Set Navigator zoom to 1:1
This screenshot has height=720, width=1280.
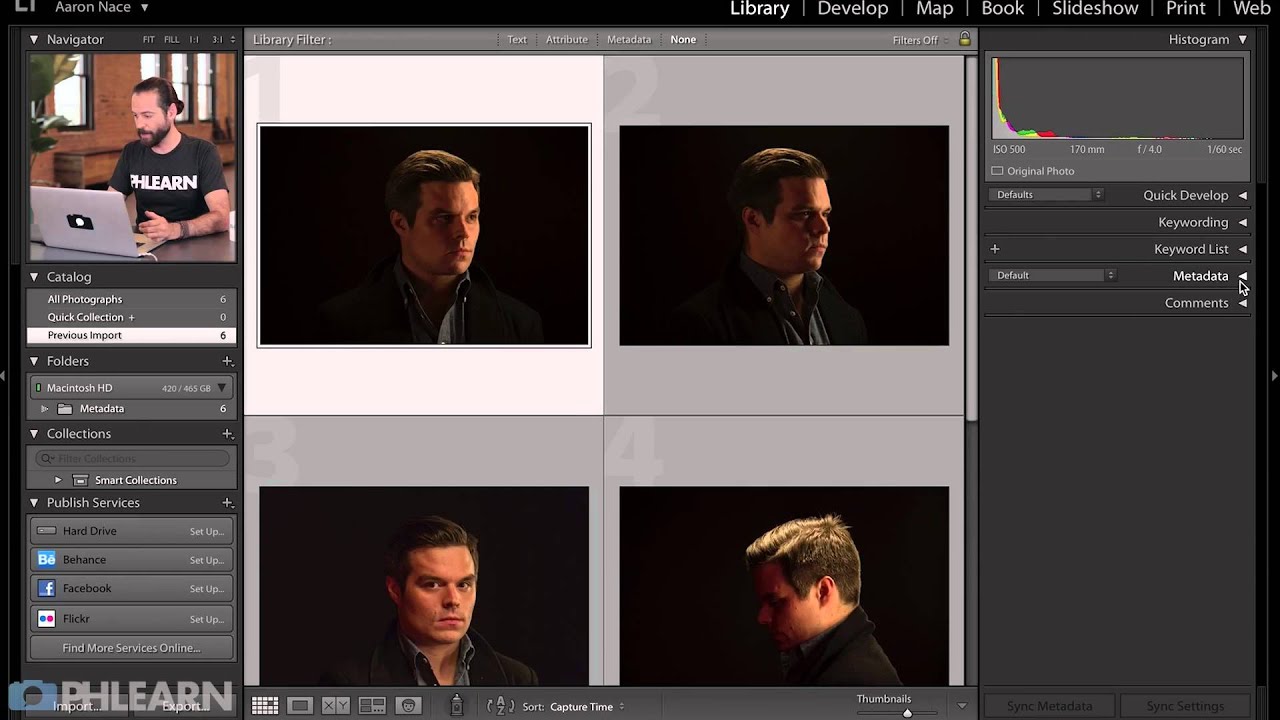point(194,40)
